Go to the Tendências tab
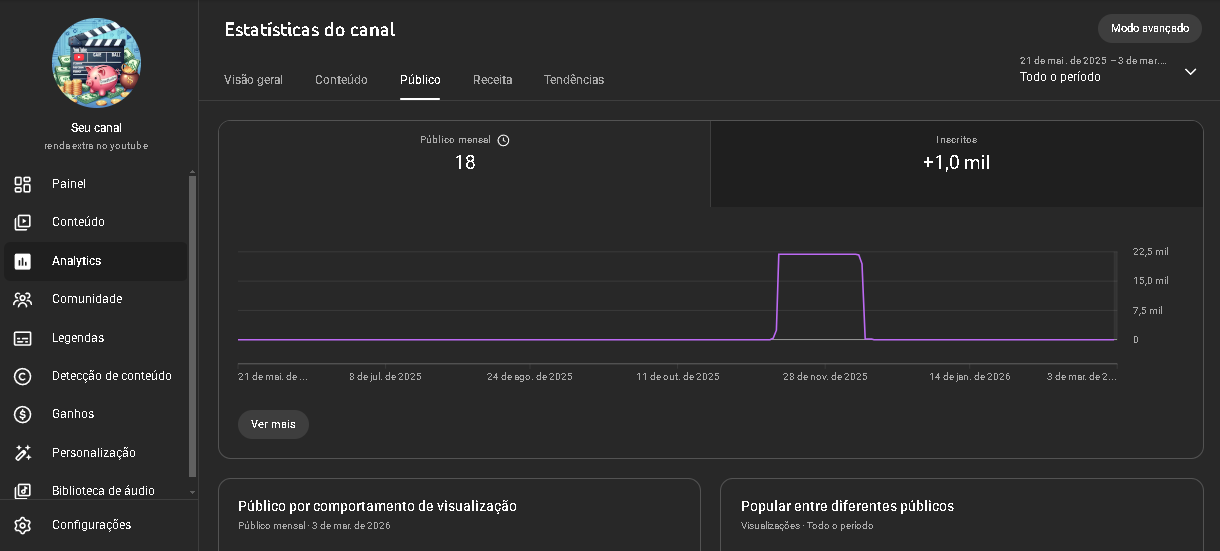Viewport: 1220px width, 551px height. point(574,80)
